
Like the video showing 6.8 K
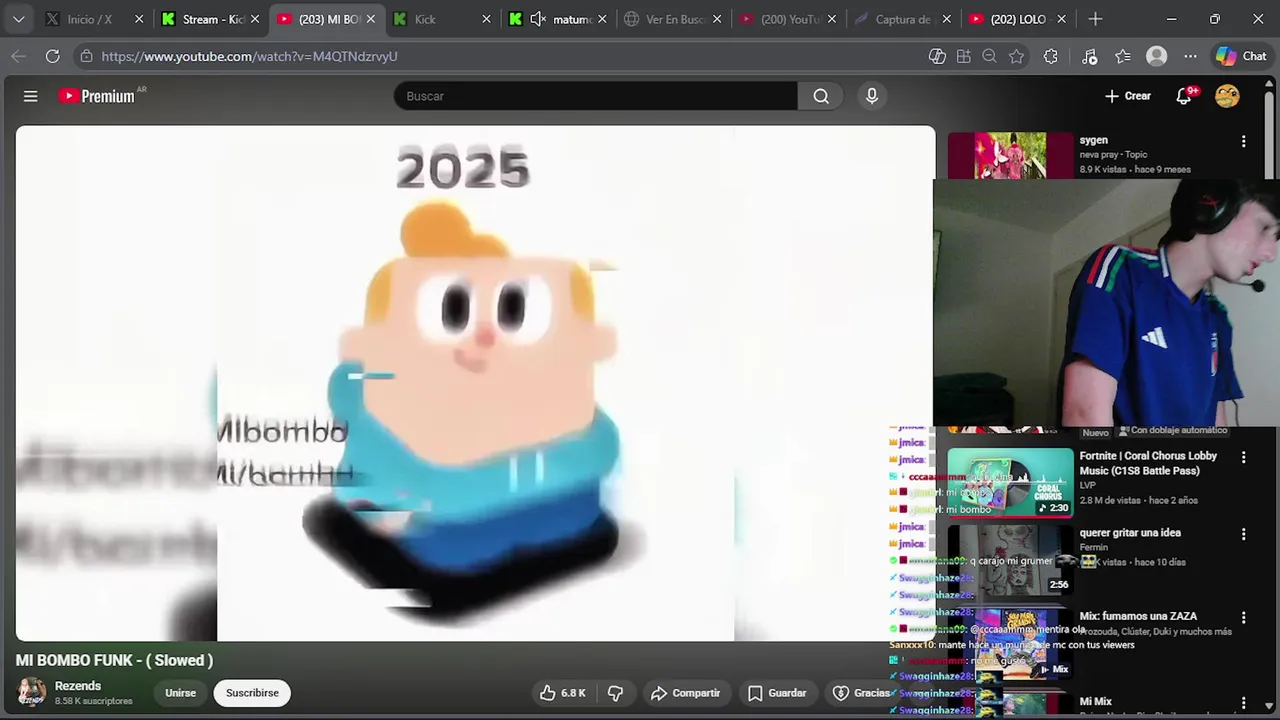(x=563, y=693)
